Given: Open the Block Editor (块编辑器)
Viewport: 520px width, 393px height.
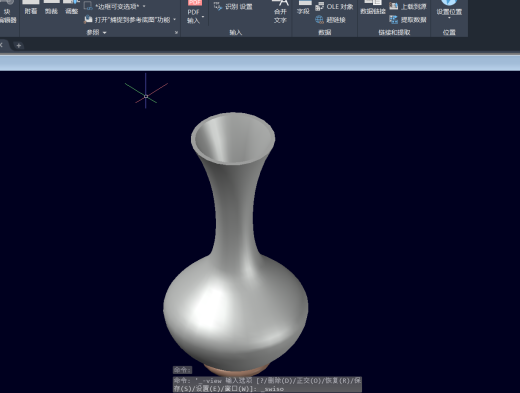Looking at the screenshot, I should (8, 13).
